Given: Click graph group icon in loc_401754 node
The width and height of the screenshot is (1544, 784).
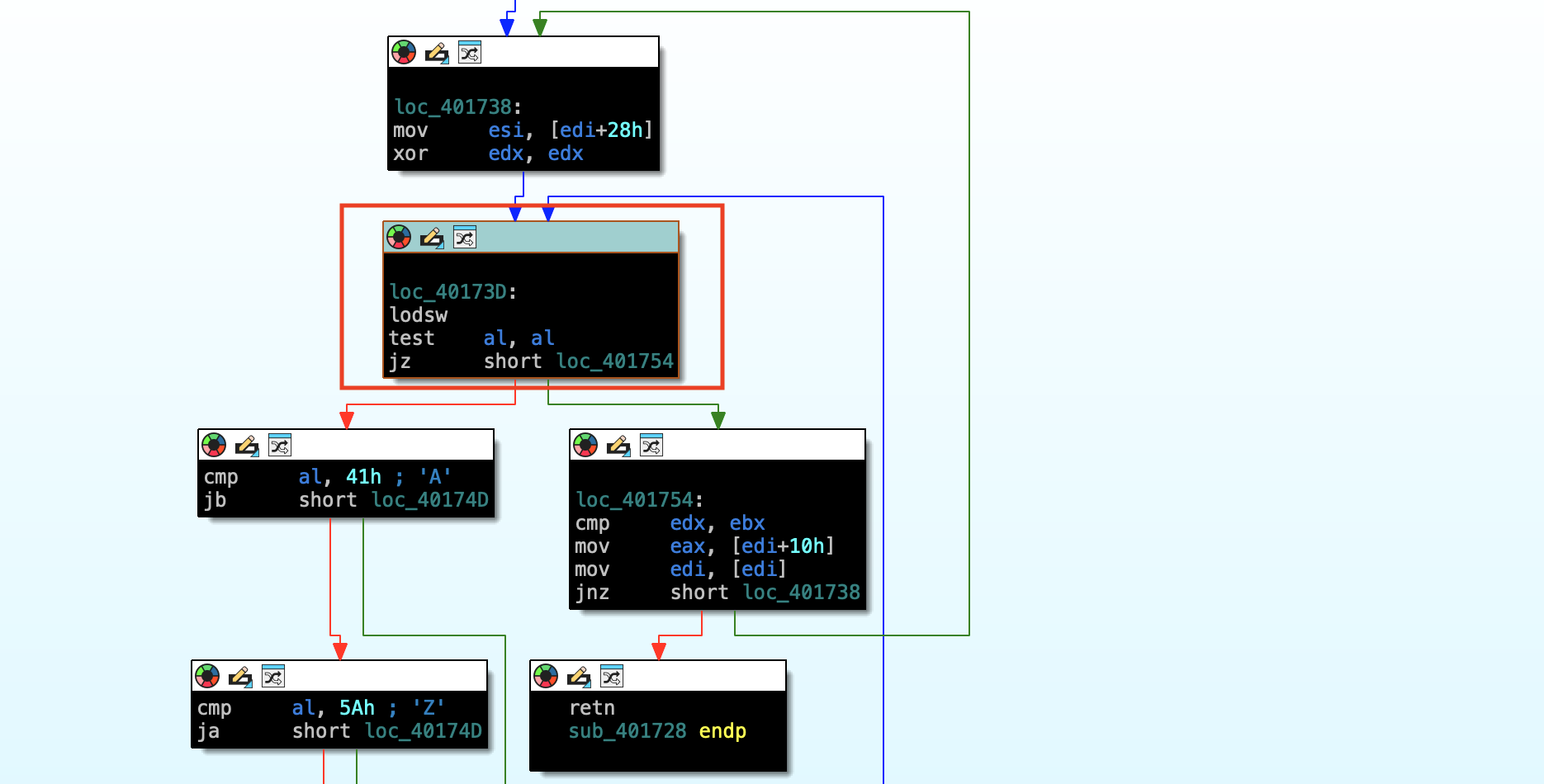Looking at the screenshot, I should point(651,445).
